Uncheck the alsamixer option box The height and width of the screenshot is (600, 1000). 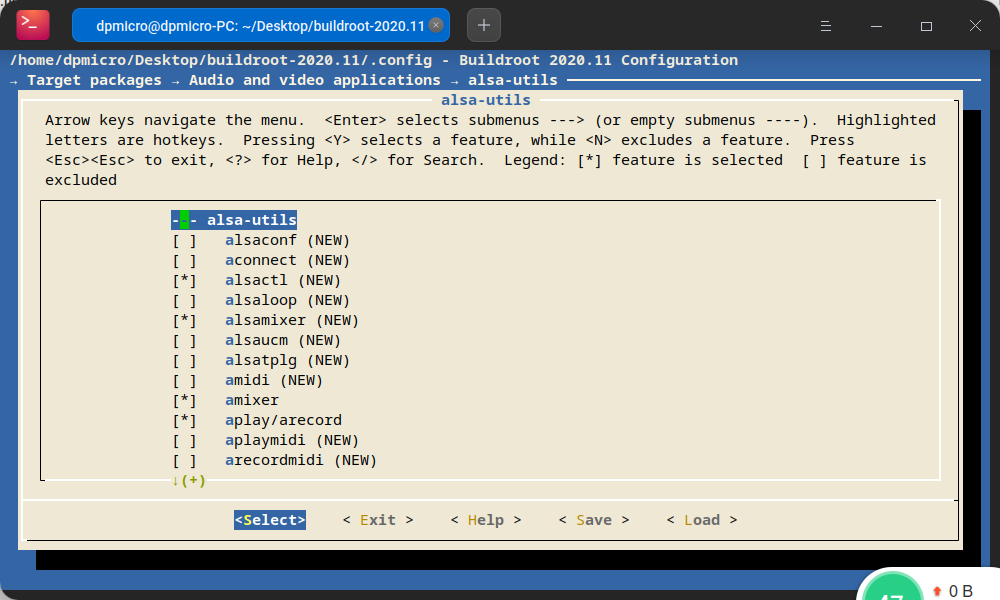click(x=184, y=320)
